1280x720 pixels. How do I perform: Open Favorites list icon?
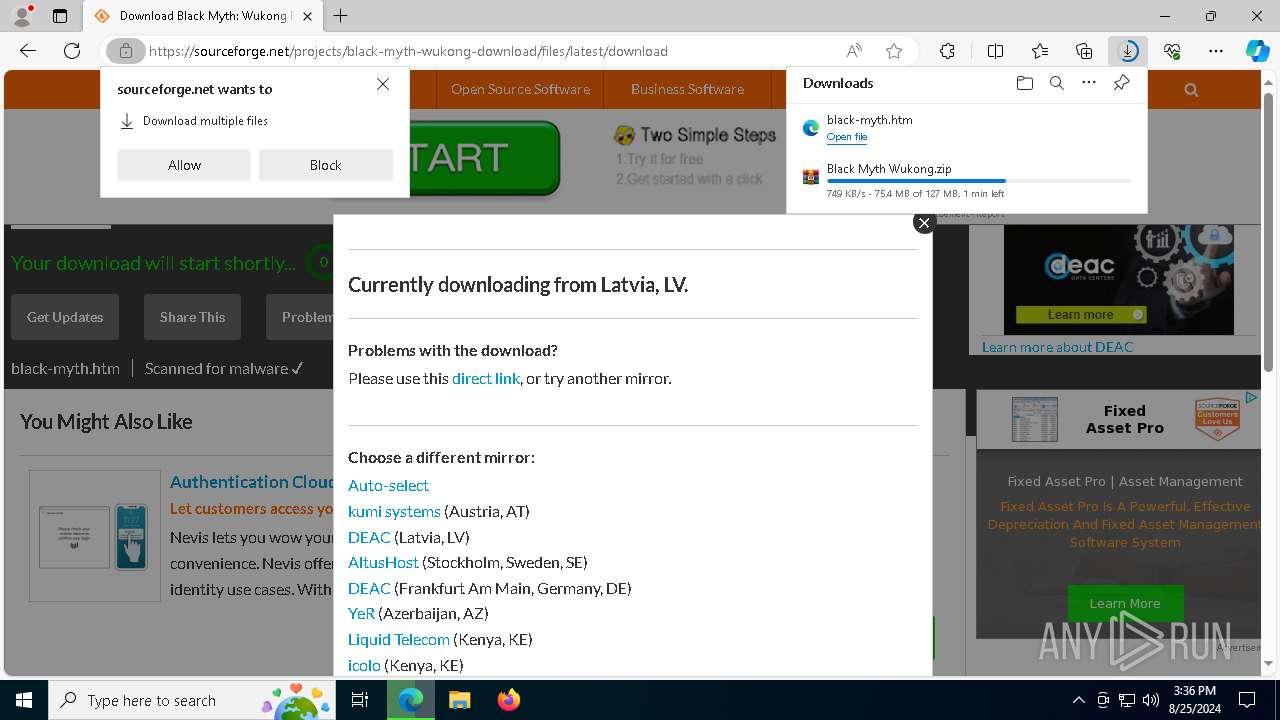click(1040, 51)
